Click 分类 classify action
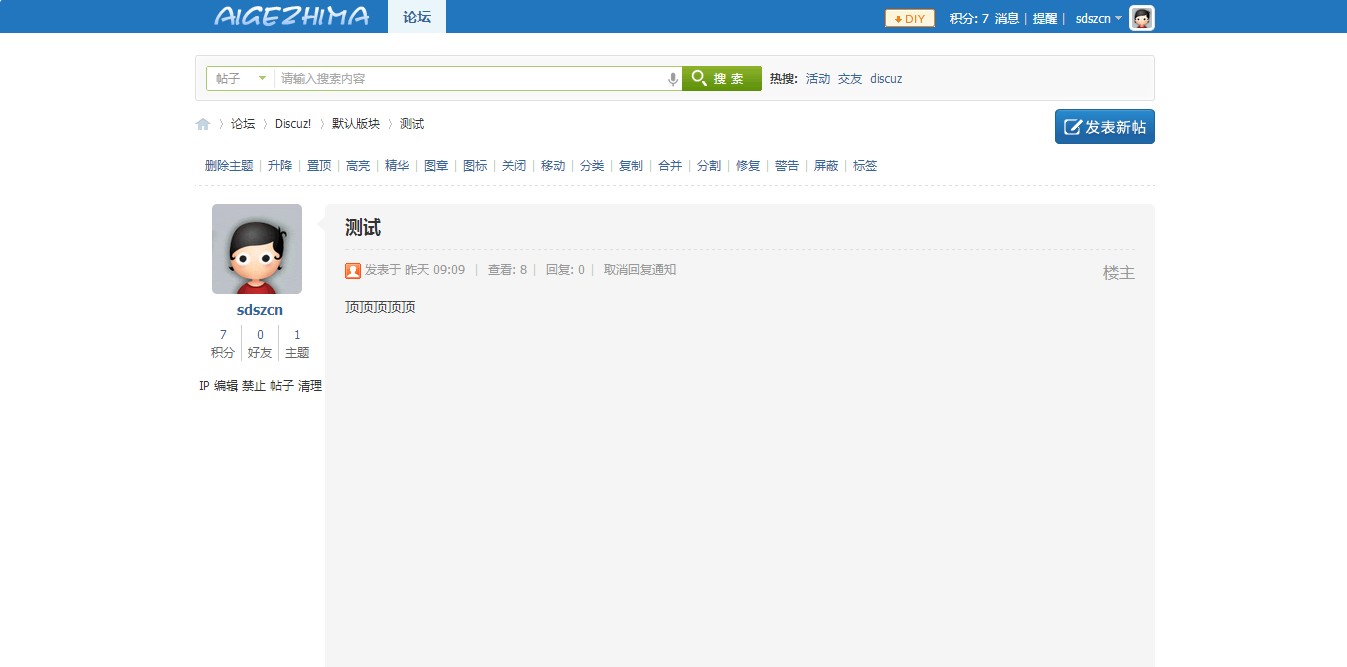This screenshot has width=1347, height=667. [592, 166]
